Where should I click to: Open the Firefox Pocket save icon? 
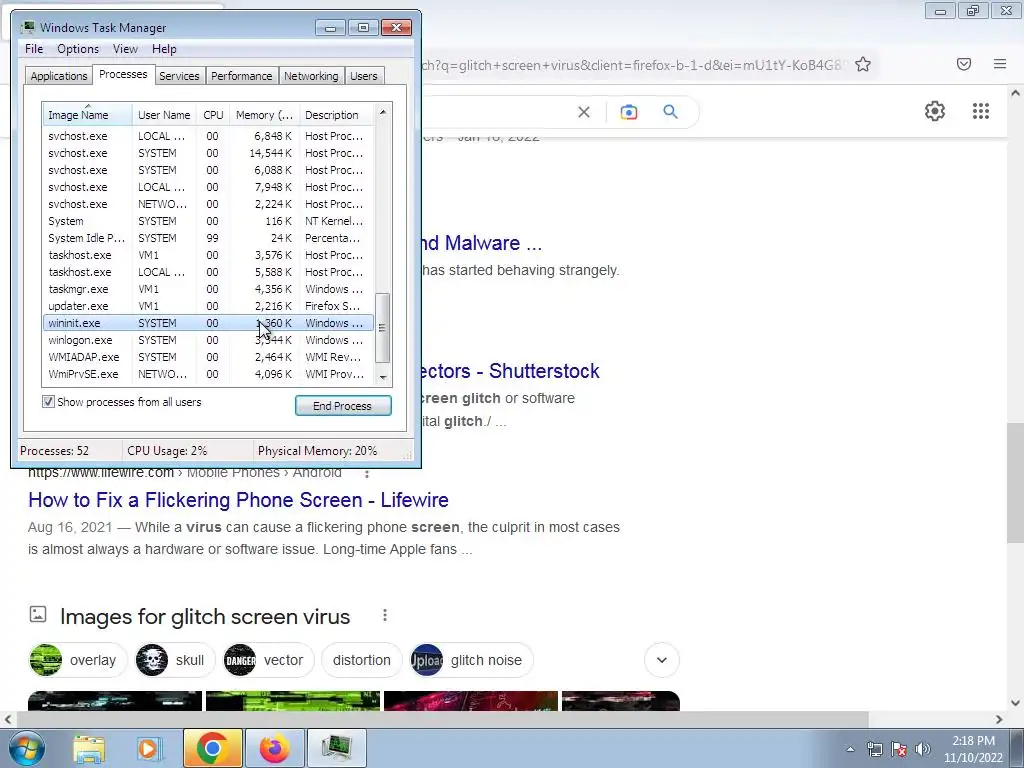pos(964,64)
